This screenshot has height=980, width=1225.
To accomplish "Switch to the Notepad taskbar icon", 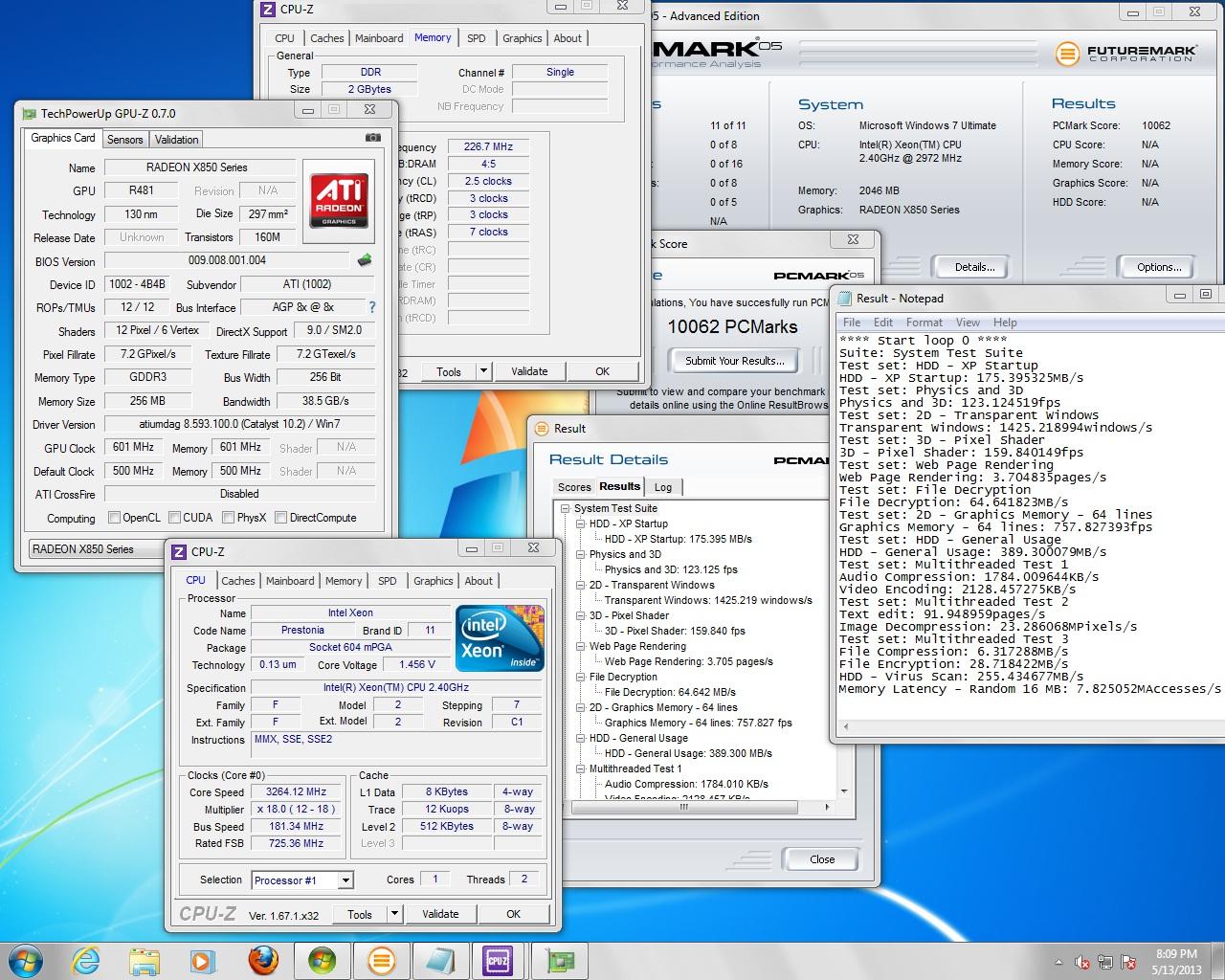I will point(439,960).
